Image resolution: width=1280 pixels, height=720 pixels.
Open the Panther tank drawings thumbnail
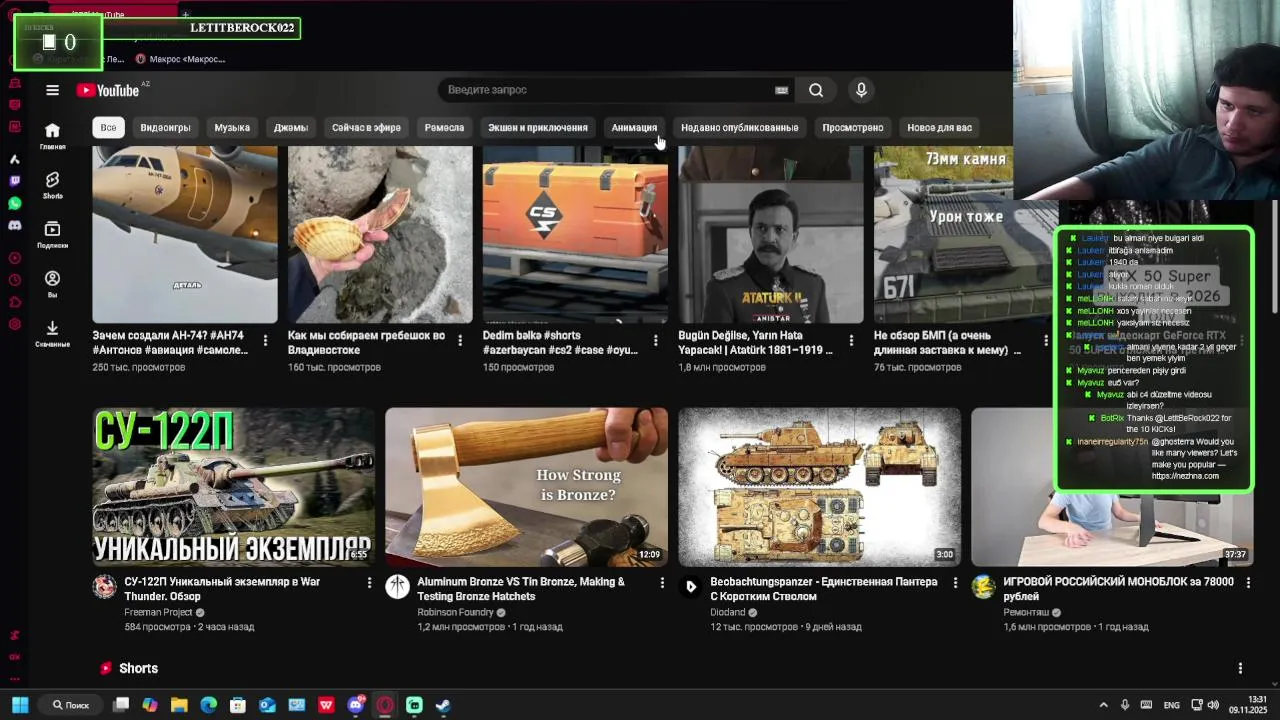click(x=820, y=487)
